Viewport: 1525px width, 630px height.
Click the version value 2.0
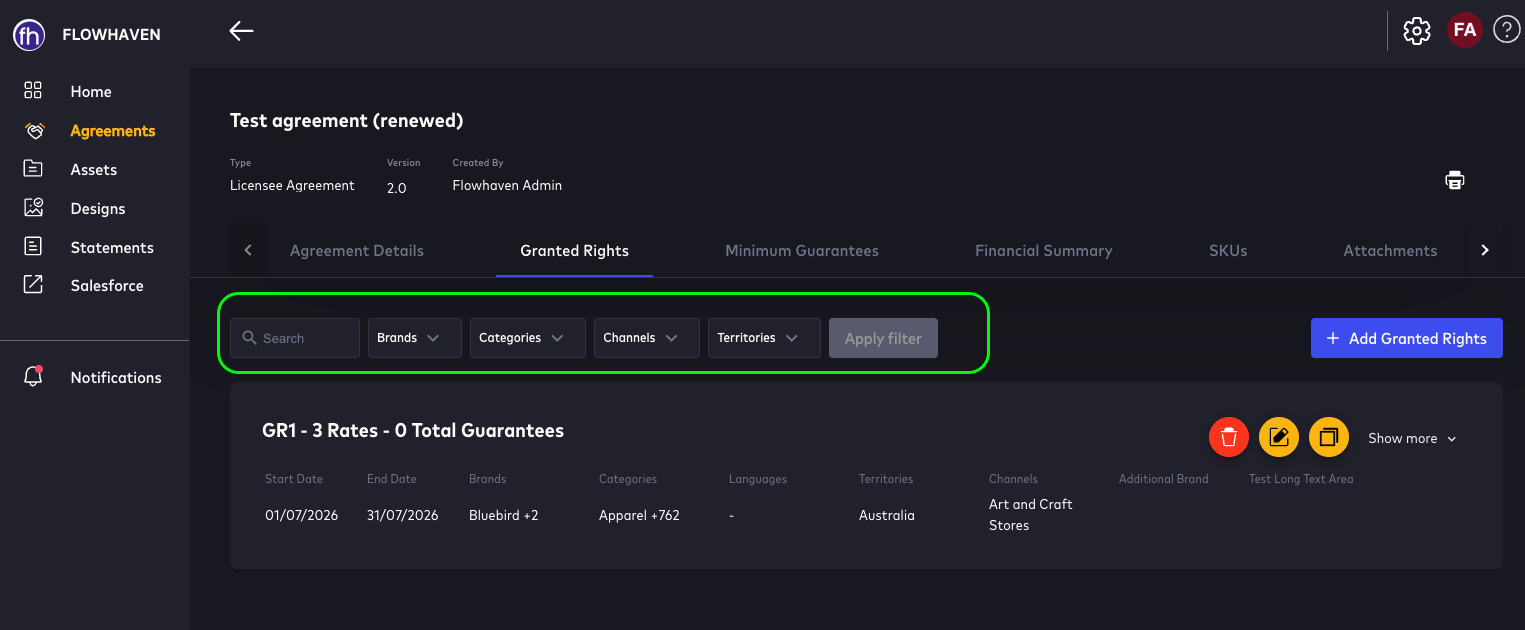[397, 188]
